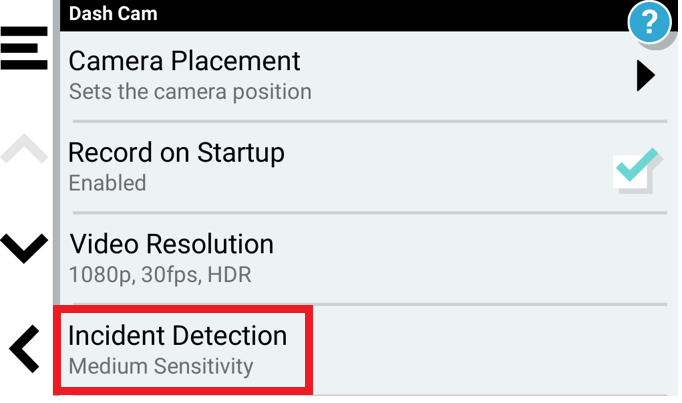The height and width of the screenshot is (403, 682).
Task: Click the down chevron to scroll settings
Action: (x=24, y=248)
